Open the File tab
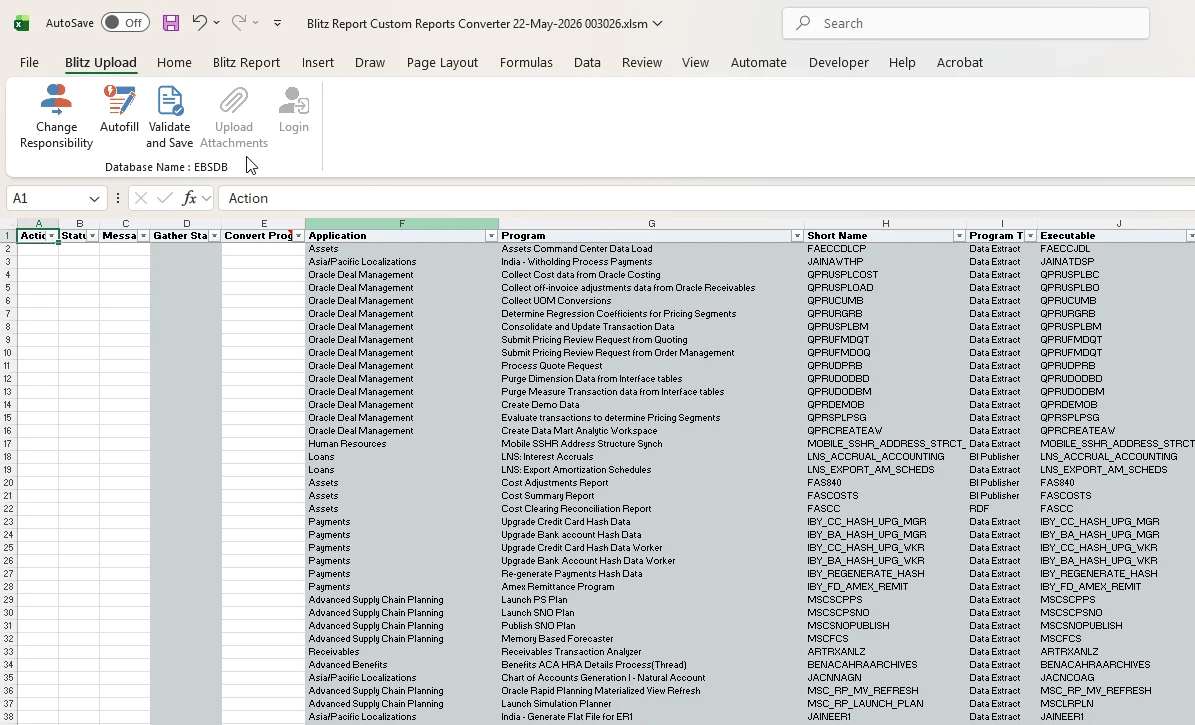 tap(29, 63)
